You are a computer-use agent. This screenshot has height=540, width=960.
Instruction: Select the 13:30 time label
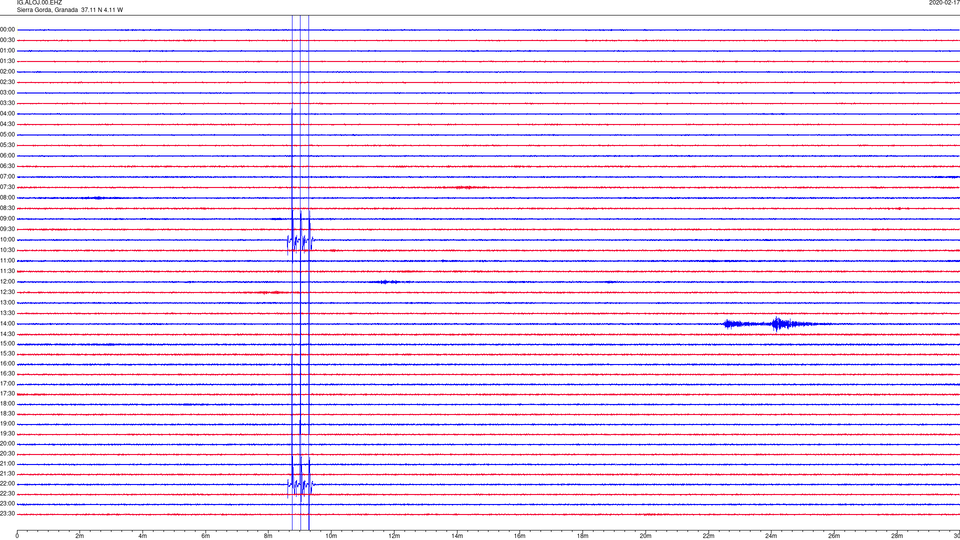tap(7, 313)
